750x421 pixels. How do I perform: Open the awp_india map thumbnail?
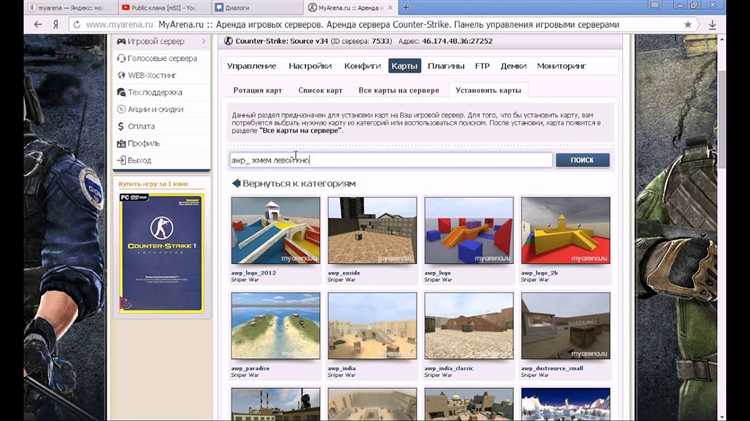point(372,326)
